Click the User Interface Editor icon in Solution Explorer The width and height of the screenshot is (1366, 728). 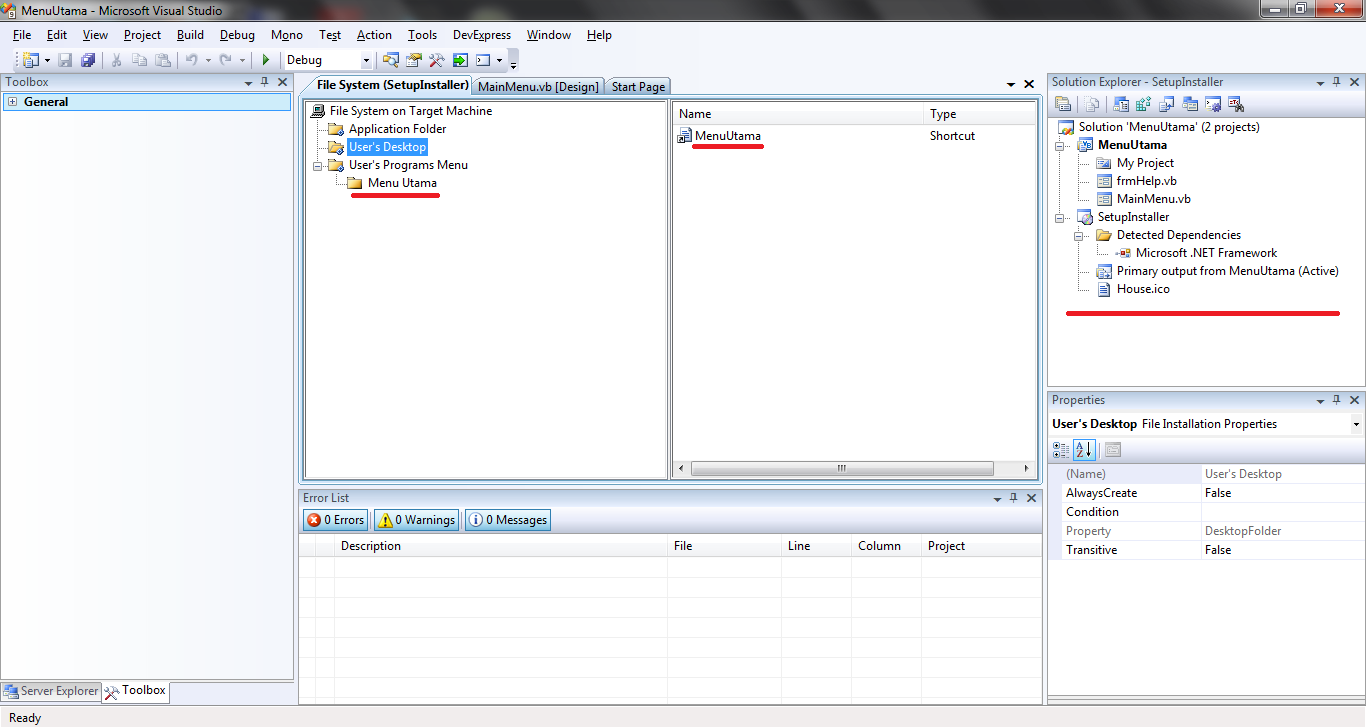pos(1190,103)
